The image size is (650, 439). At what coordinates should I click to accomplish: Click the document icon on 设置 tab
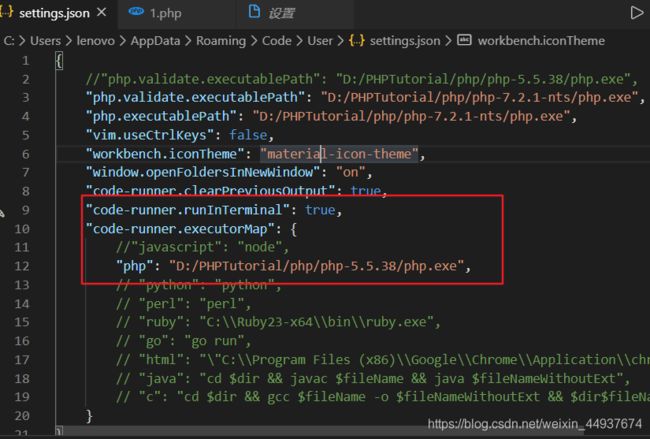coord(254,12)
